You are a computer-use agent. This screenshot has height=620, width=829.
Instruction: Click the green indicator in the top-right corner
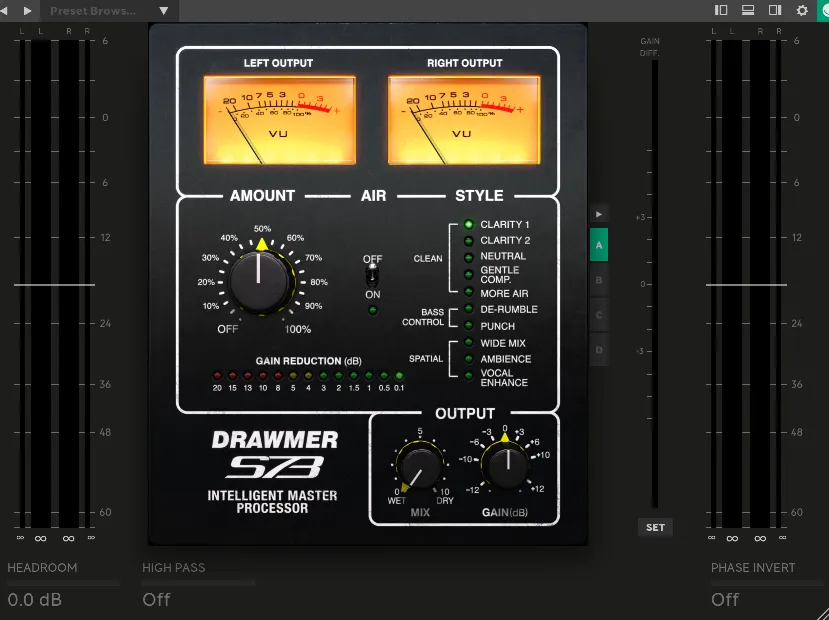824,11
